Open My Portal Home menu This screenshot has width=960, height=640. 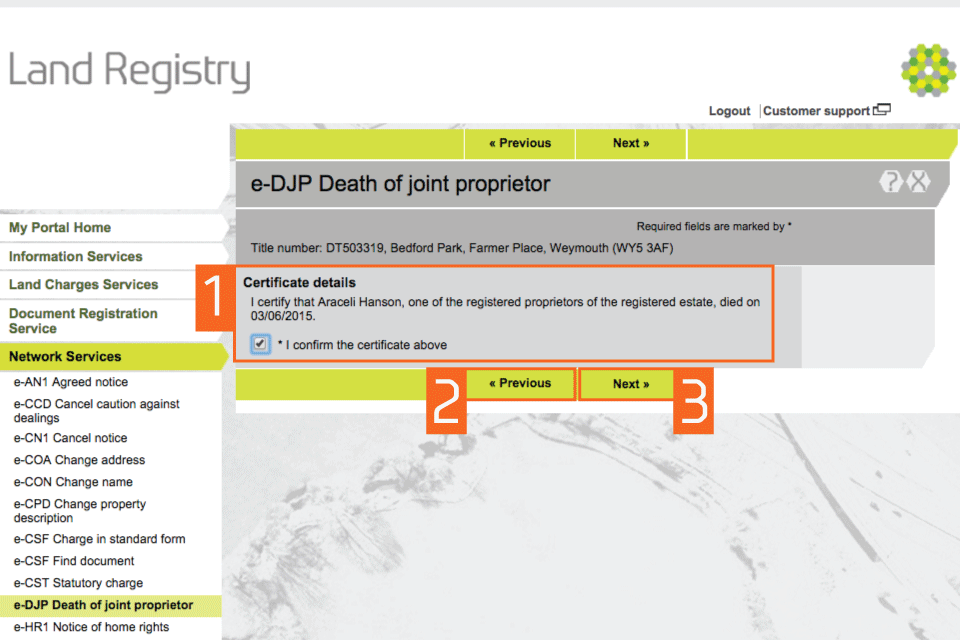tap(60, 228)
